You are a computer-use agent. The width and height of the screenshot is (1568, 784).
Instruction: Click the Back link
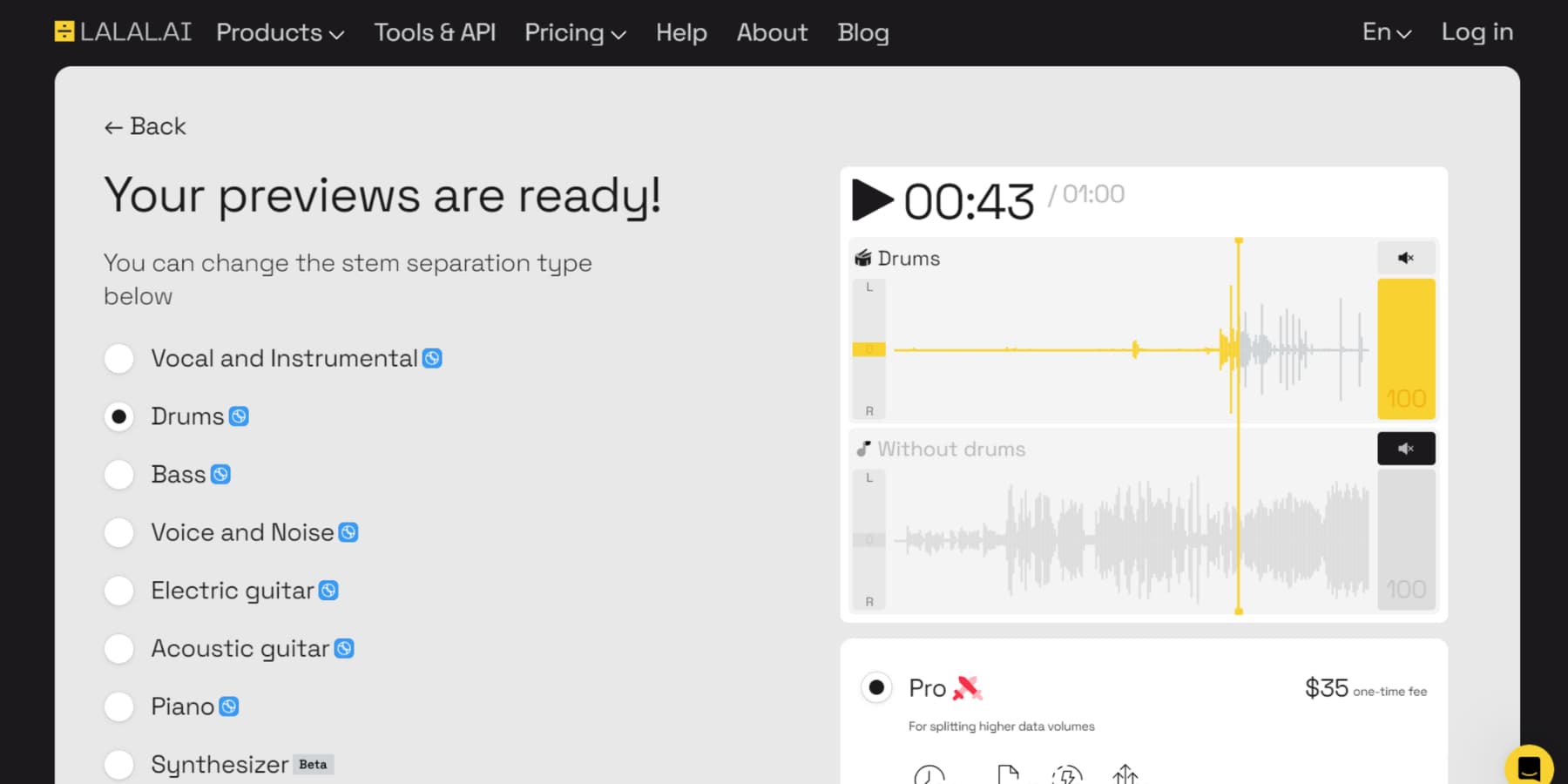pyautogui.click(x=145, y=126)
